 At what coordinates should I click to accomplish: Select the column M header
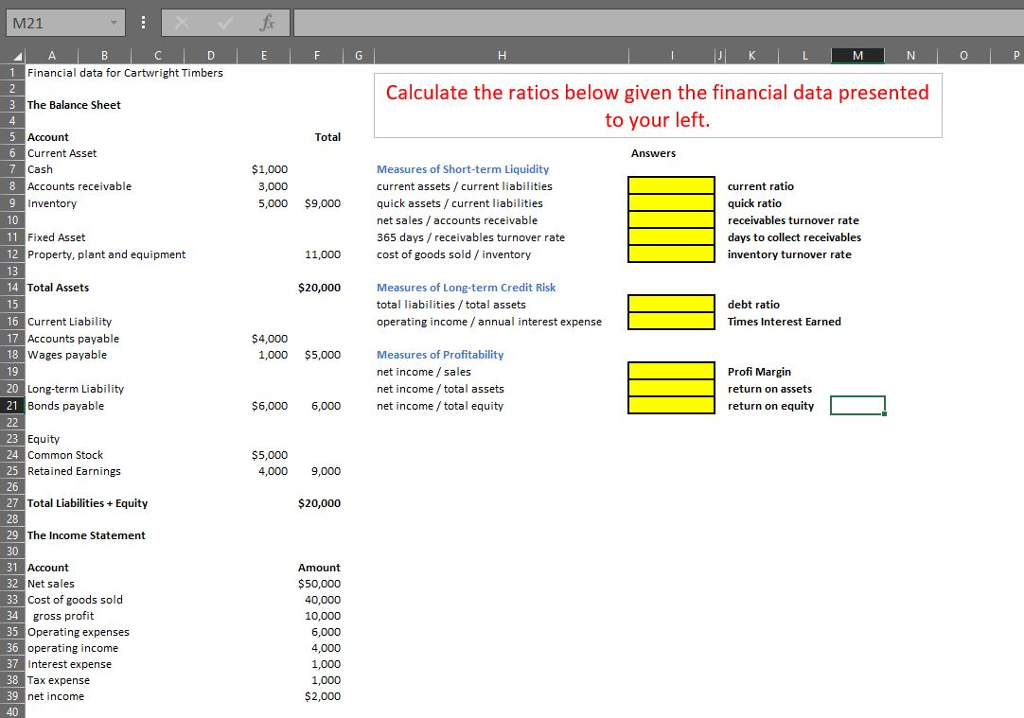pos(857,55)
